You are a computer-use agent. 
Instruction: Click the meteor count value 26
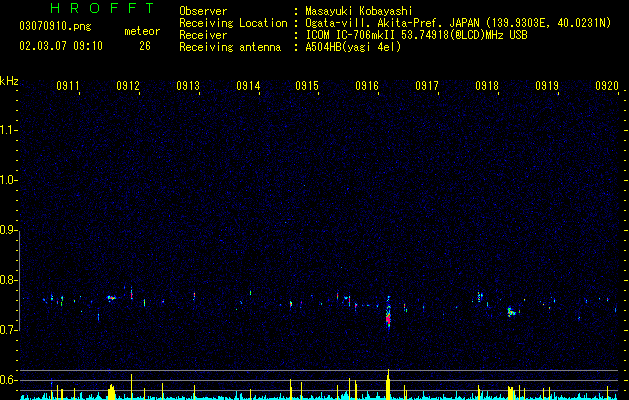[x=145, y=46]
